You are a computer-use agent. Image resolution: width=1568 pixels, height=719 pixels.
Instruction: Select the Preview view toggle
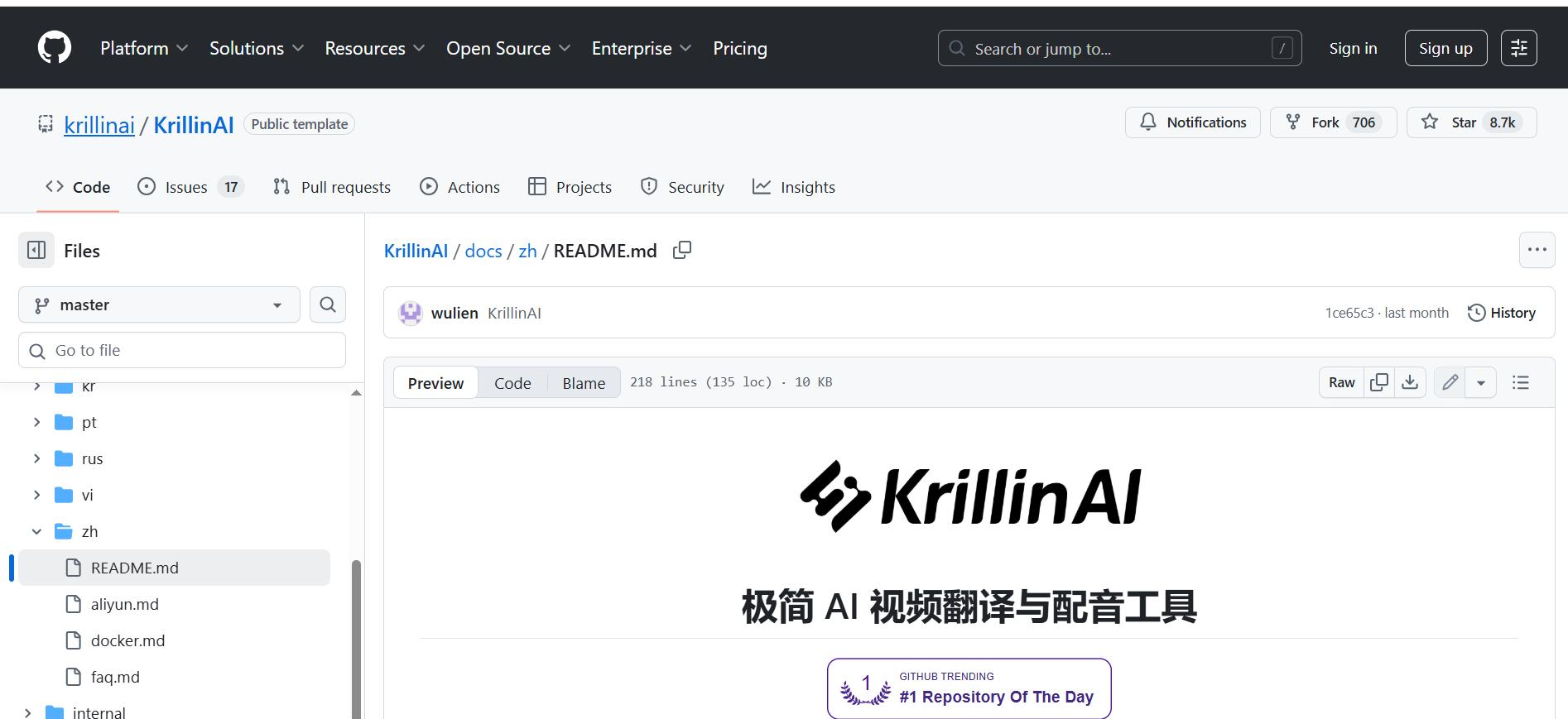pyautogui.click(x=435, y=382)
